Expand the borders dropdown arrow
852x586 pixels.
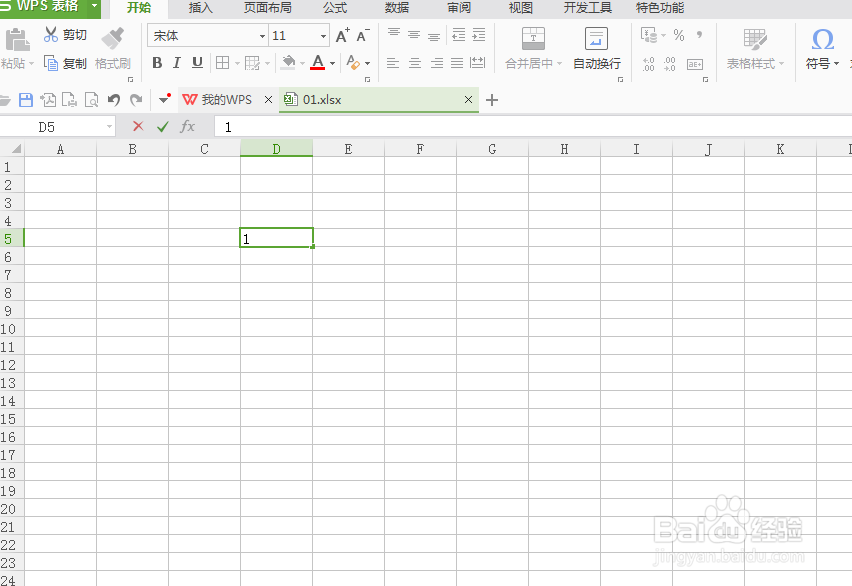tap(237, 64)
